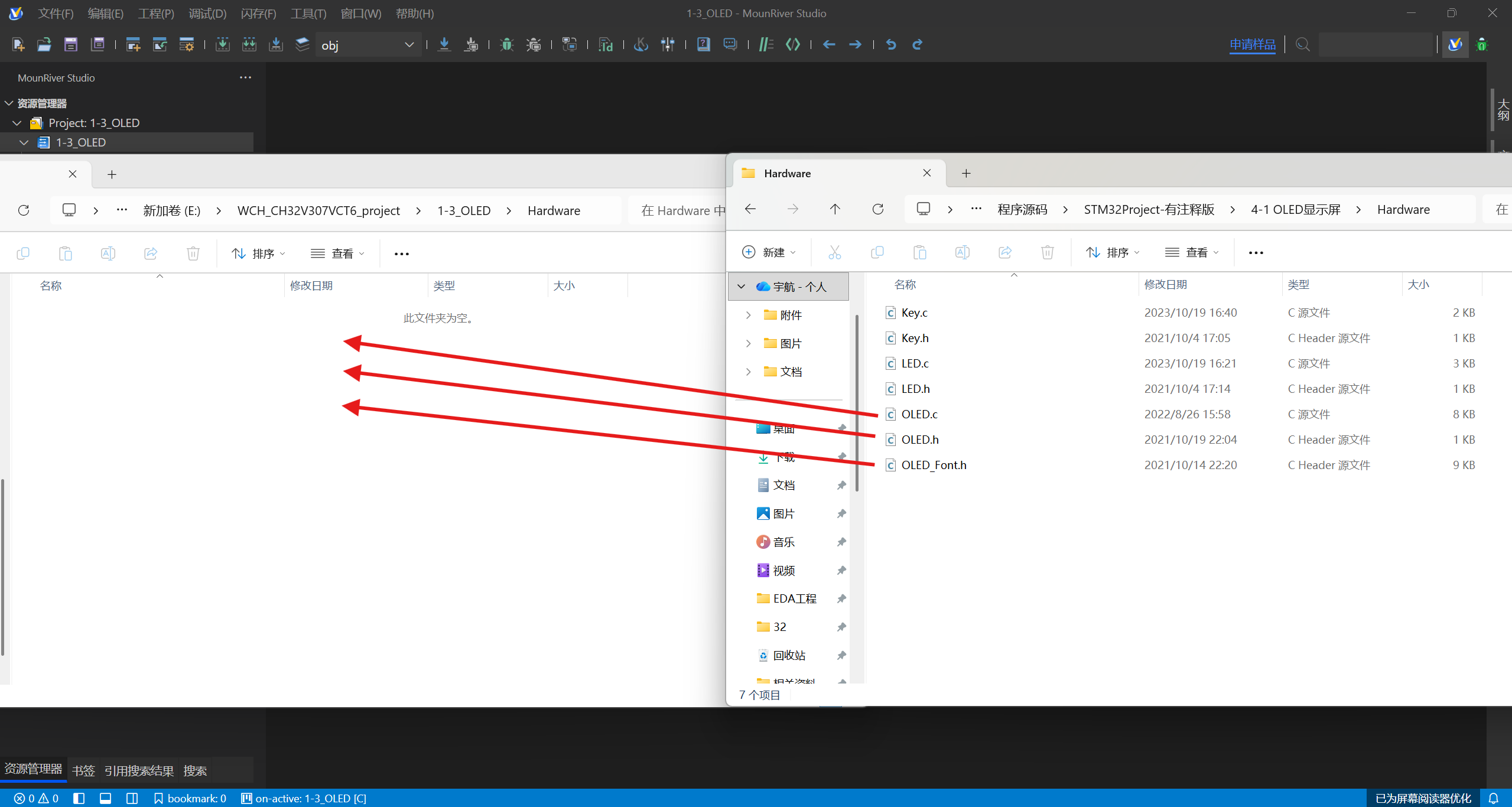Collapse the 宇航 - 个人 navigation node
The width and height of the screenshot is (1512, 807).
point(741,287)
